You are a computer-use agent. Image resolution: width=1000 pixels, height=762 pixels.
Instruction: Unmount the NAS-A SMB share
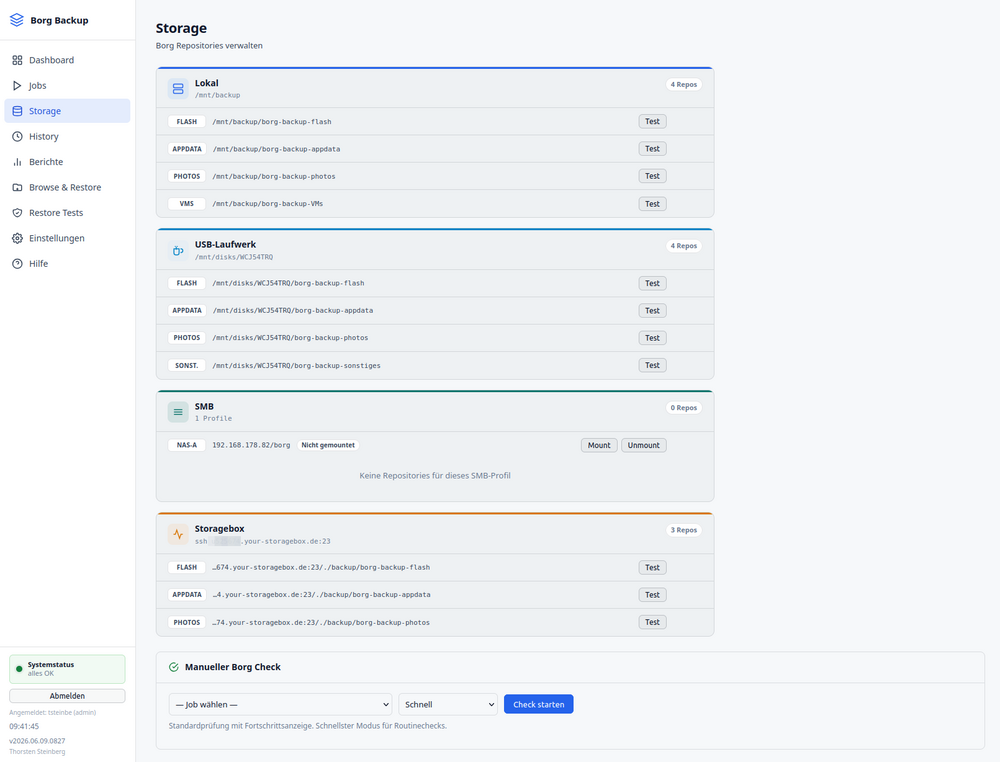click(643, 445)
